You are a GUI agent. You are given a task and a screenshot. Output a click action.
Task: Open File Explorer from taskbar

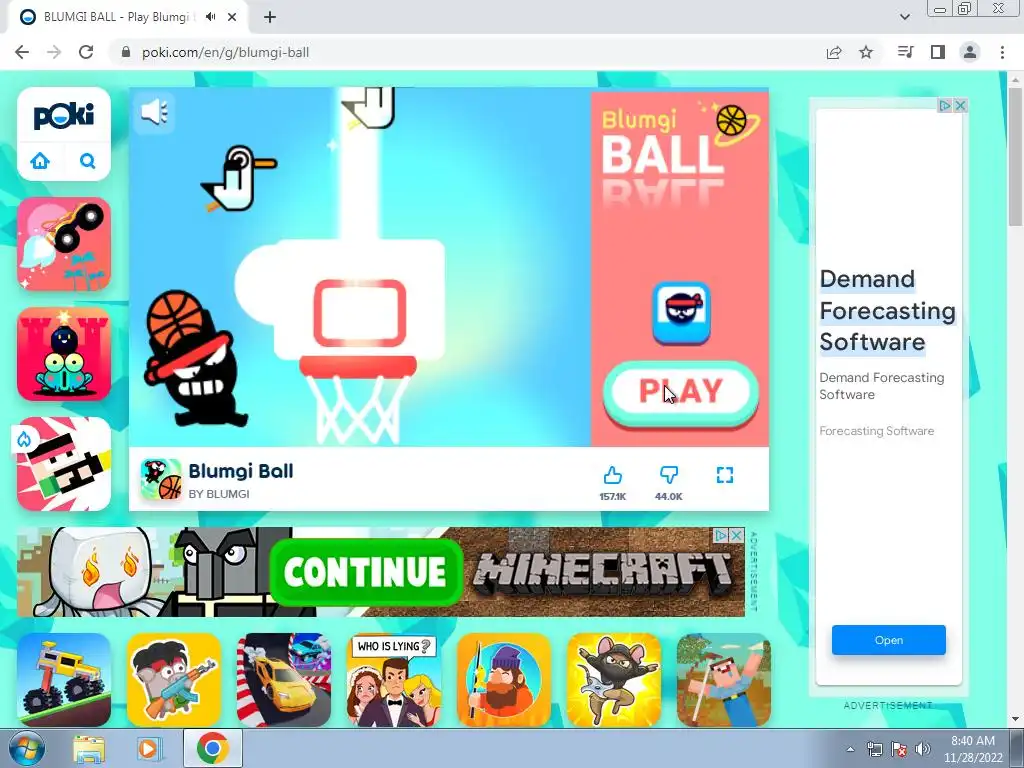89,749
